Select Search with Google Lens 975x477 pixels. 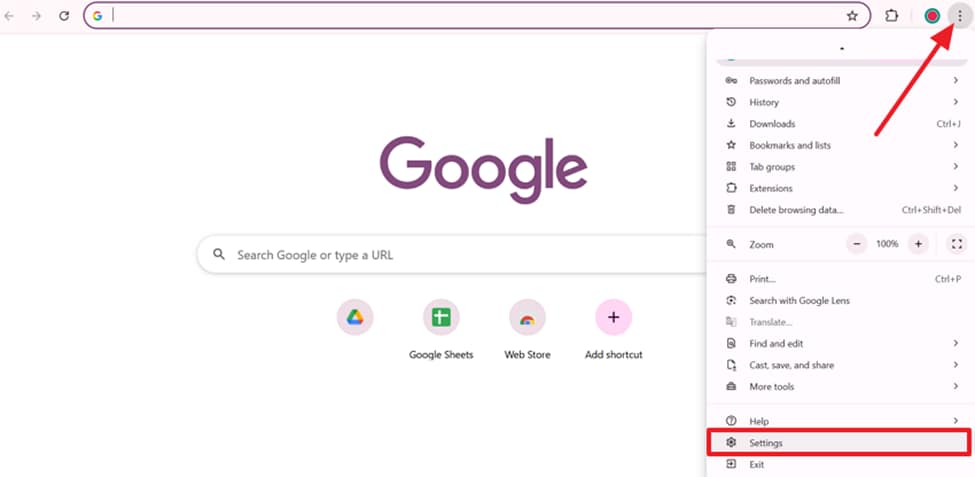841,300
